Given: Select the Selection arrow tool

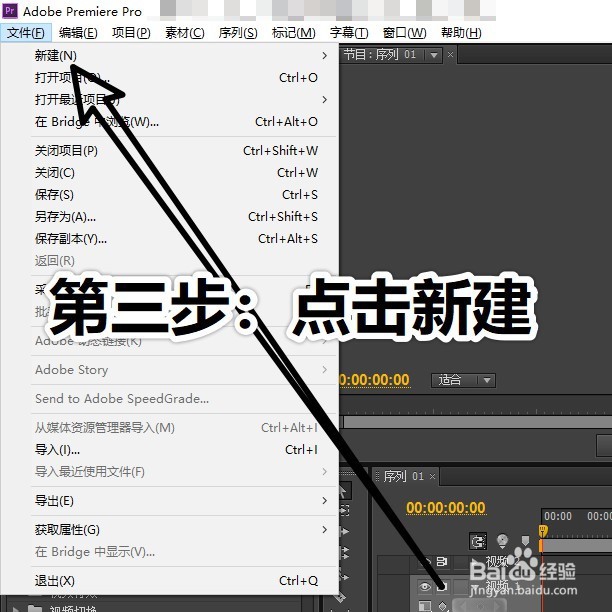Looking at the screenshot, I should tap(344, 491).
